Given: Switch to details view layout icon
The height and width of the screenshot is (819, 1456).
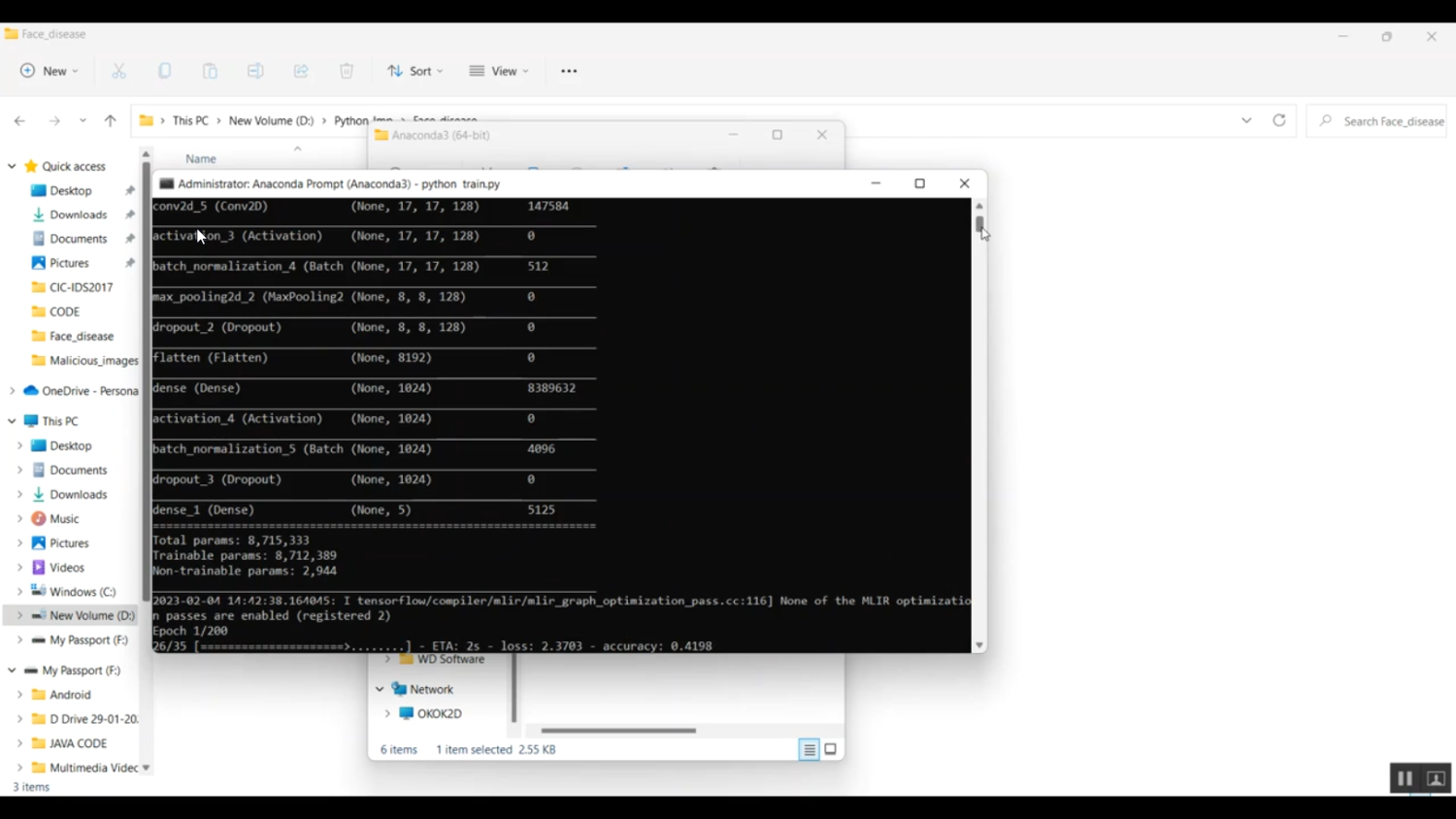Looking at the screenshot, I should click(809, 749).
